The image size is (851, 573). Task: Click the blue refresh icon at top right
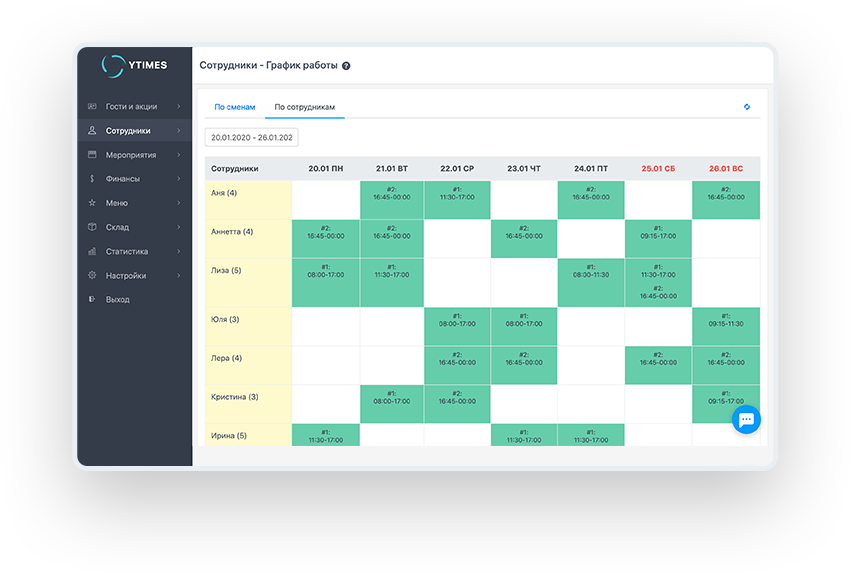click(x=747, y=106)
